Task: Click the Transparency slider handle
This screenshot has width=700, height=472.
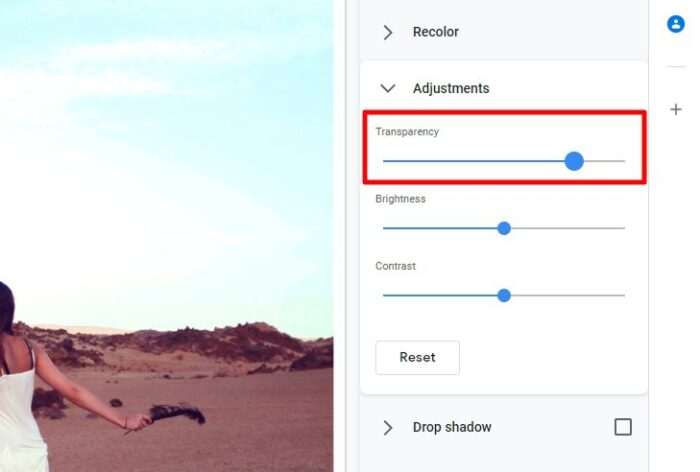Action: coord(574,161)
